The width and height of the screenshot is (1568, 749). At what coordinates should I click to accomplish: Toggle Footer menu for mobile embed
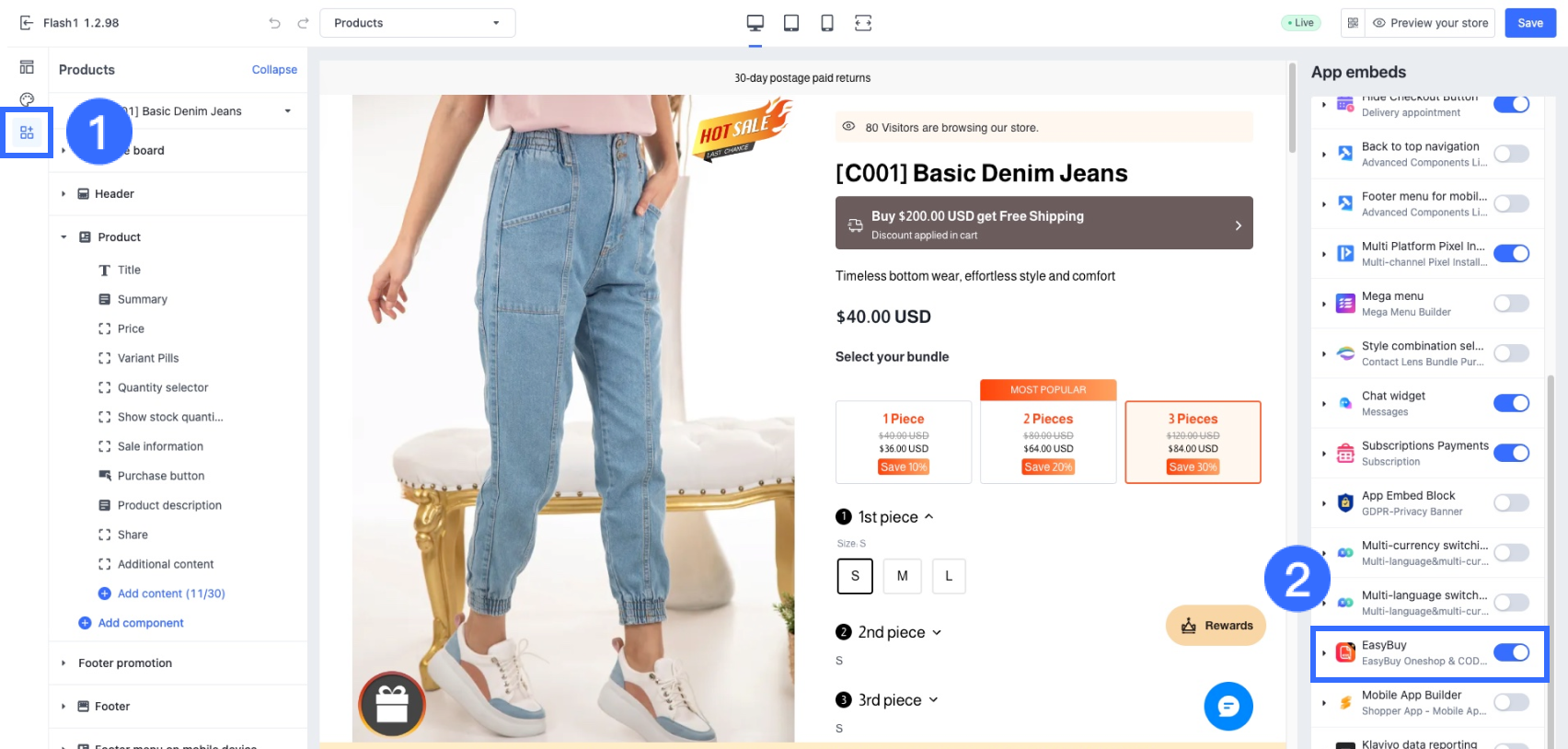click(1511, 203)
